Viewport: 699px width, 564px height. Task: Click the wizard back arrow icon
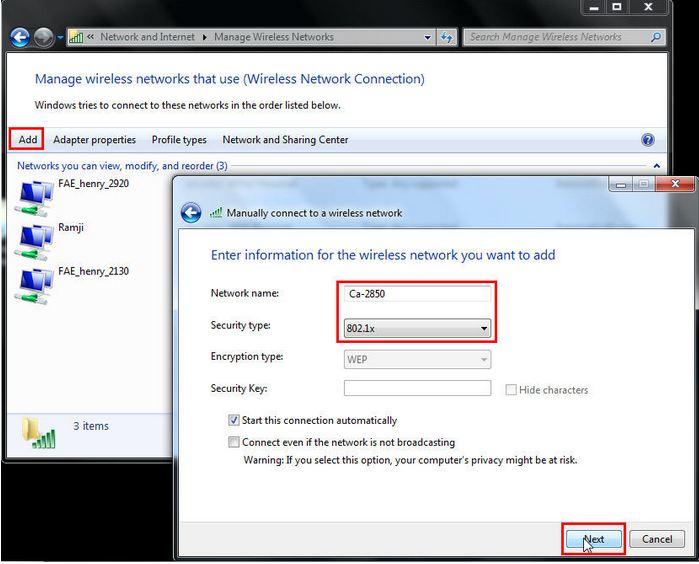[191, 213]
